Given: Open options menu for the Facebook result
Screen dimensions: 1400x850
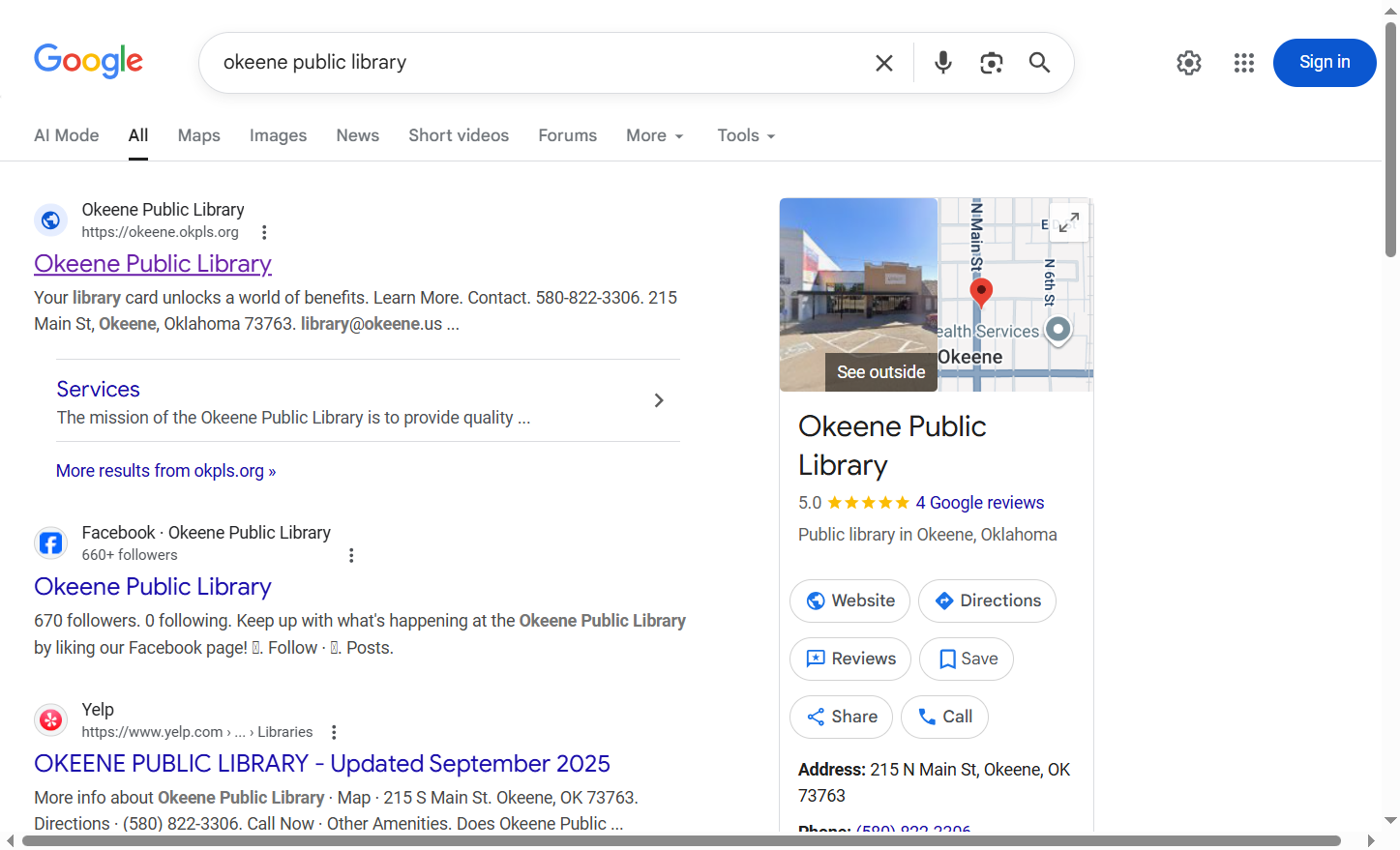Looking at the screenshot, I should 351,555.
